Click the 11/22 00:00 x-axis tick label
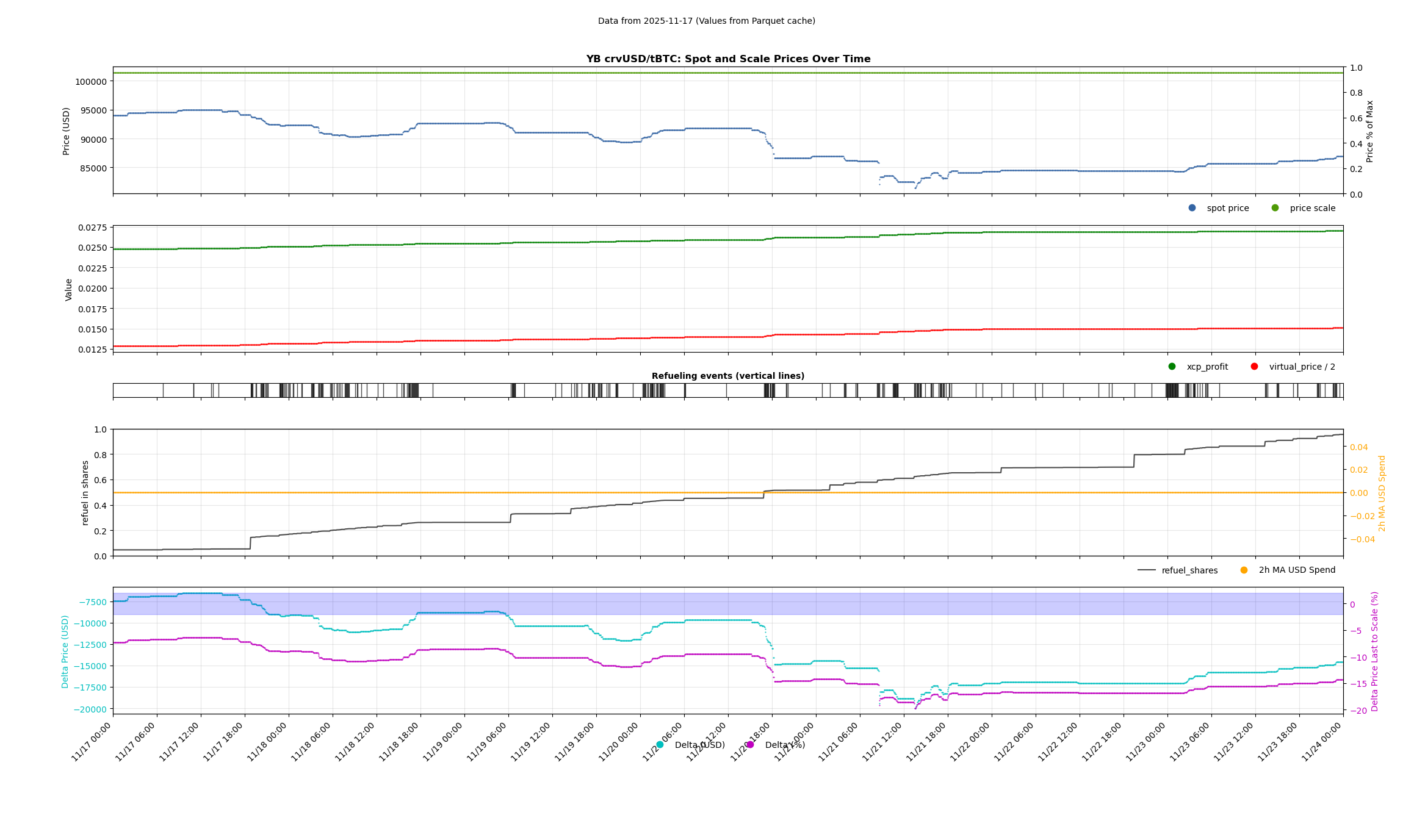Image resolution: width=1414 pixels, height=840 pixels. click(x=970, y=742)
